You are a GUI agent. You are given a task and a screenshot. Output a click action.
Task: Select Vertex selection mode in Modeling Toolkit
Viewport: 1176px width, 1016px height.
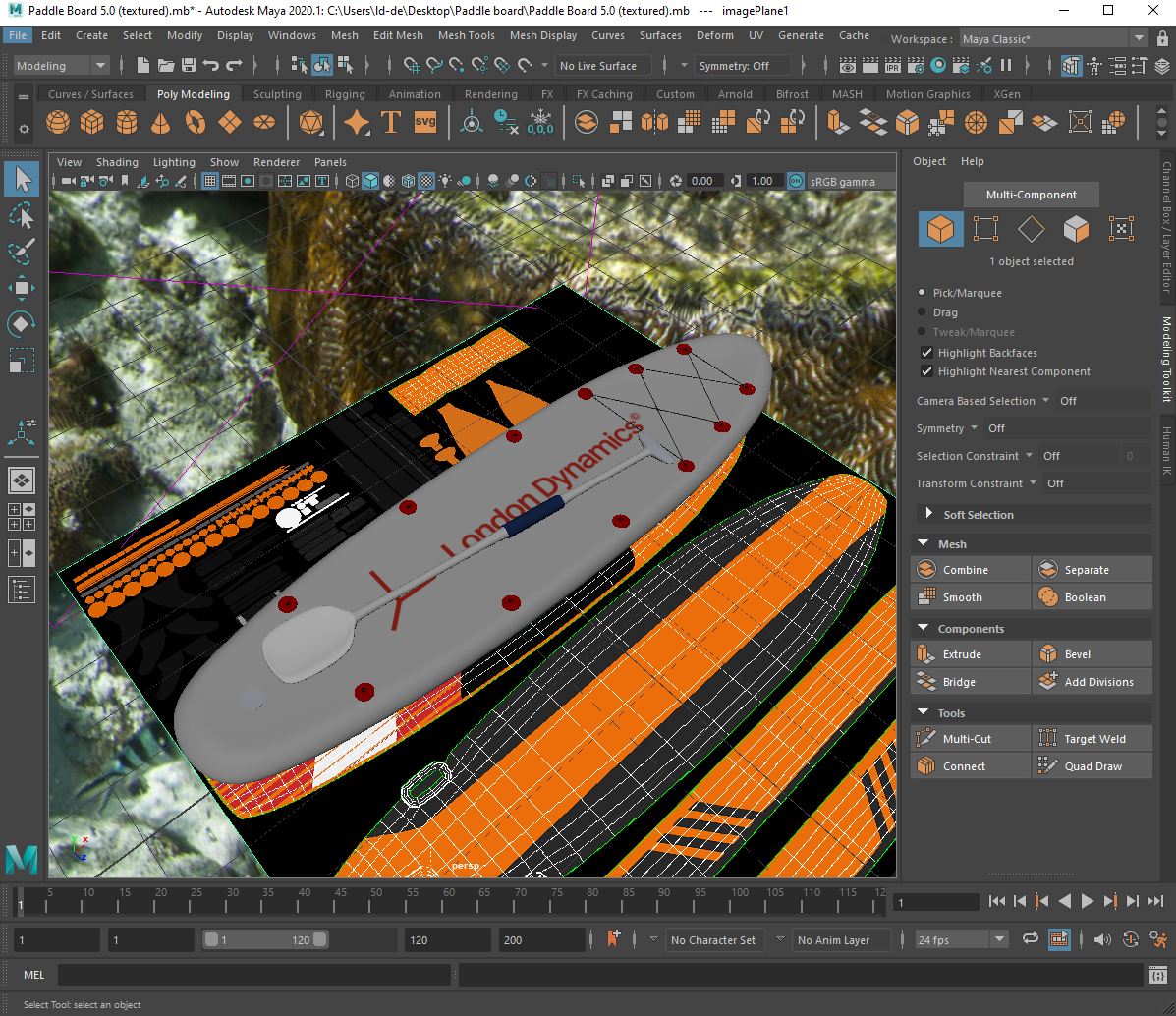(985, 229)
